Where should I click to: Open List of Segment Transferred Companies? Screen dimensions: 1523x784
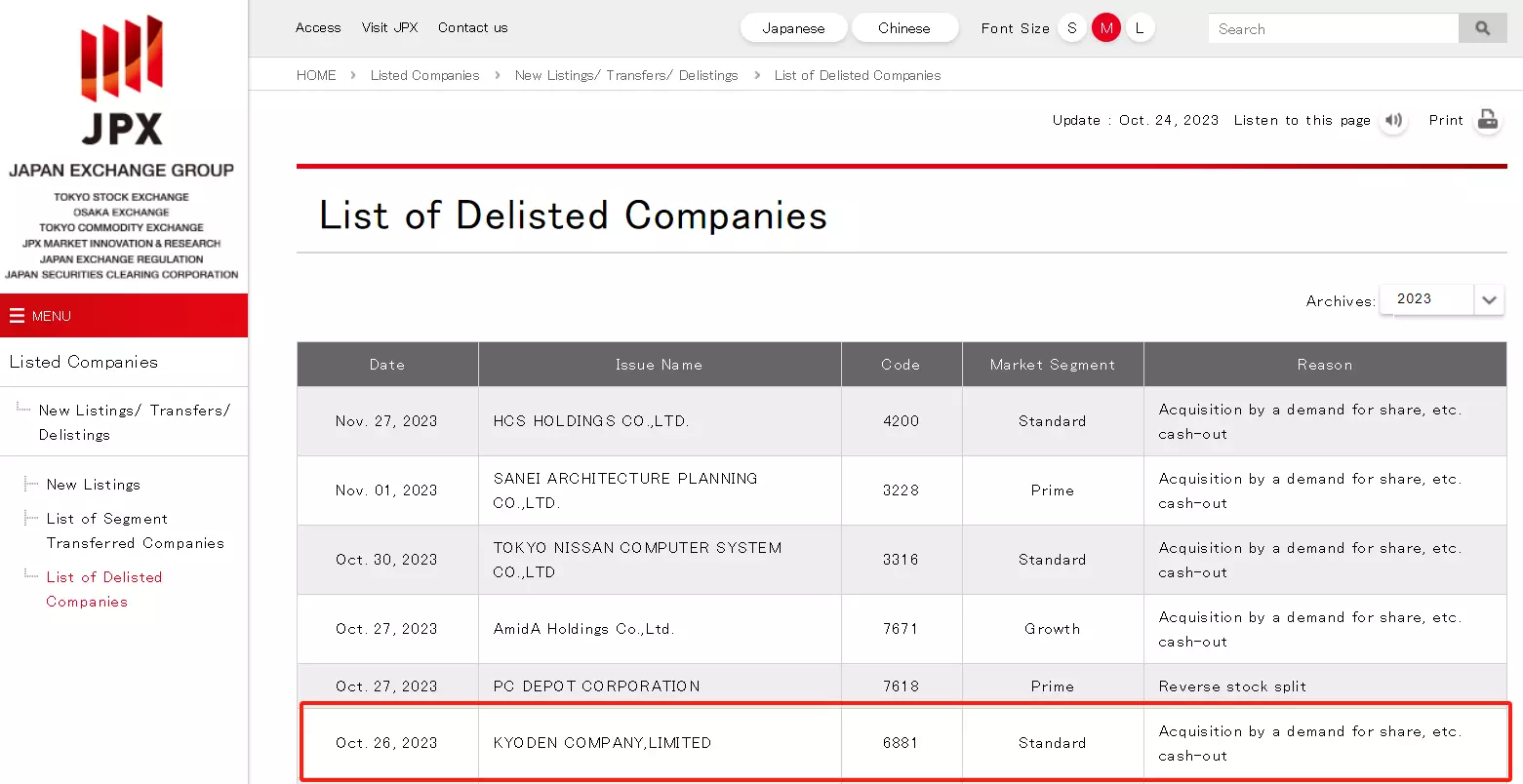(135, 530)
